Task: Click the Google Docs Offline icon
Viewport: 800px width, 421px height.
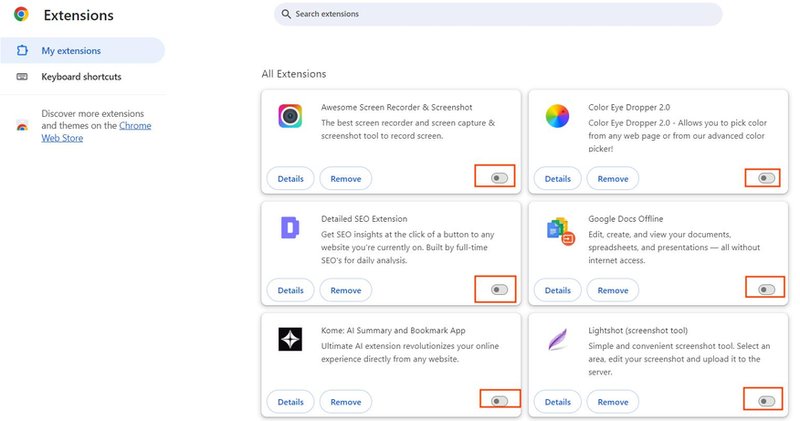Action: 560,231
